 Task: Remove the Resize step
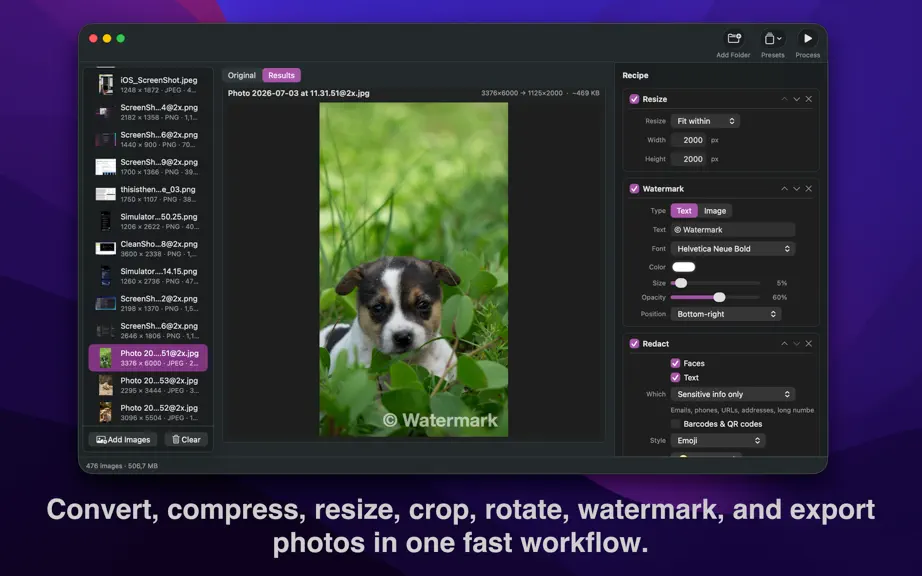pyautogui.click(x=809, y=99)
